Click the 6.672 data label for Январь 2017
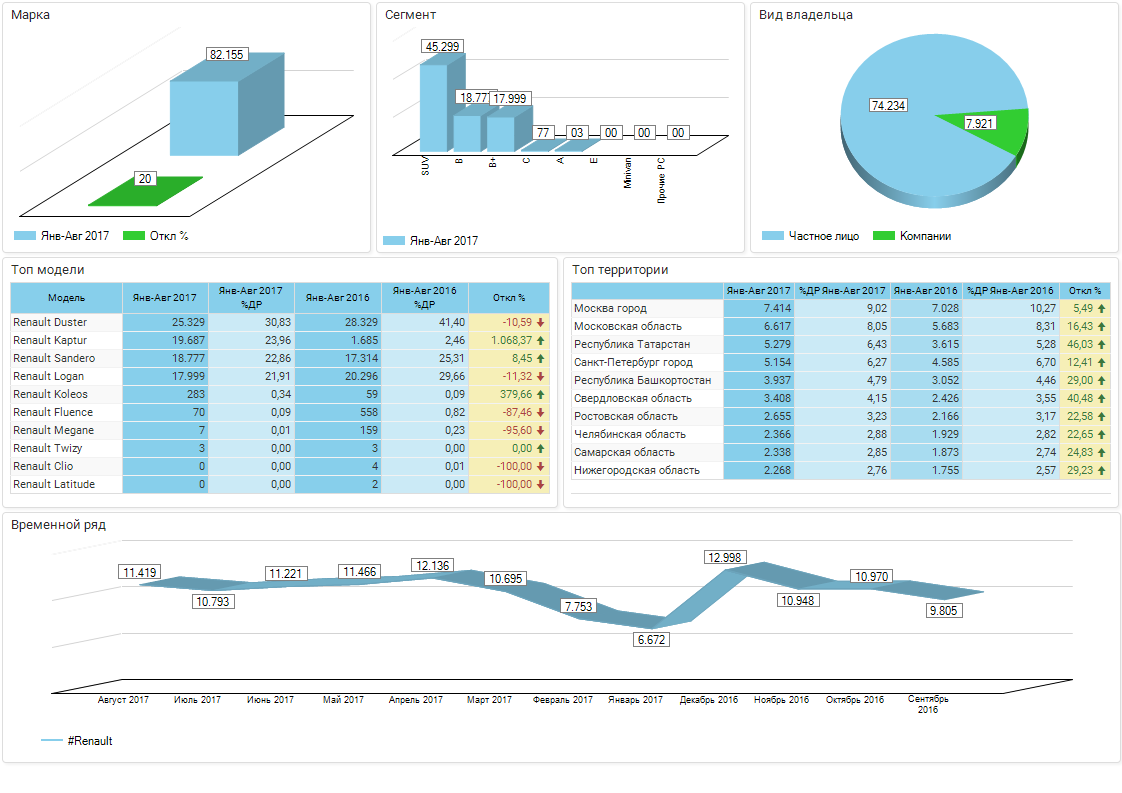Screen dimensions: 1122x793 pyautogui.click(x=651, y=640)
